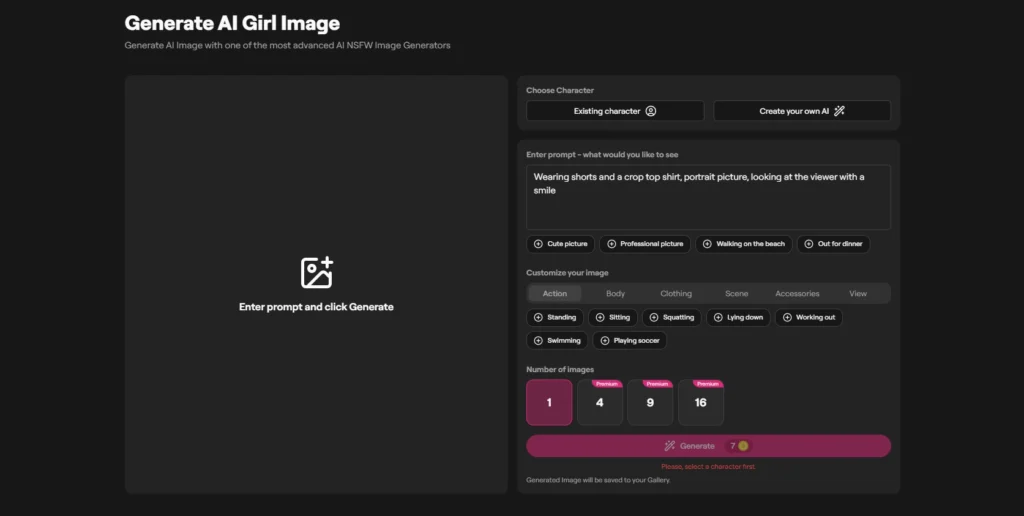Click the coin icon on the Generate button
The image size is (1024, 516).
(743, 446)
